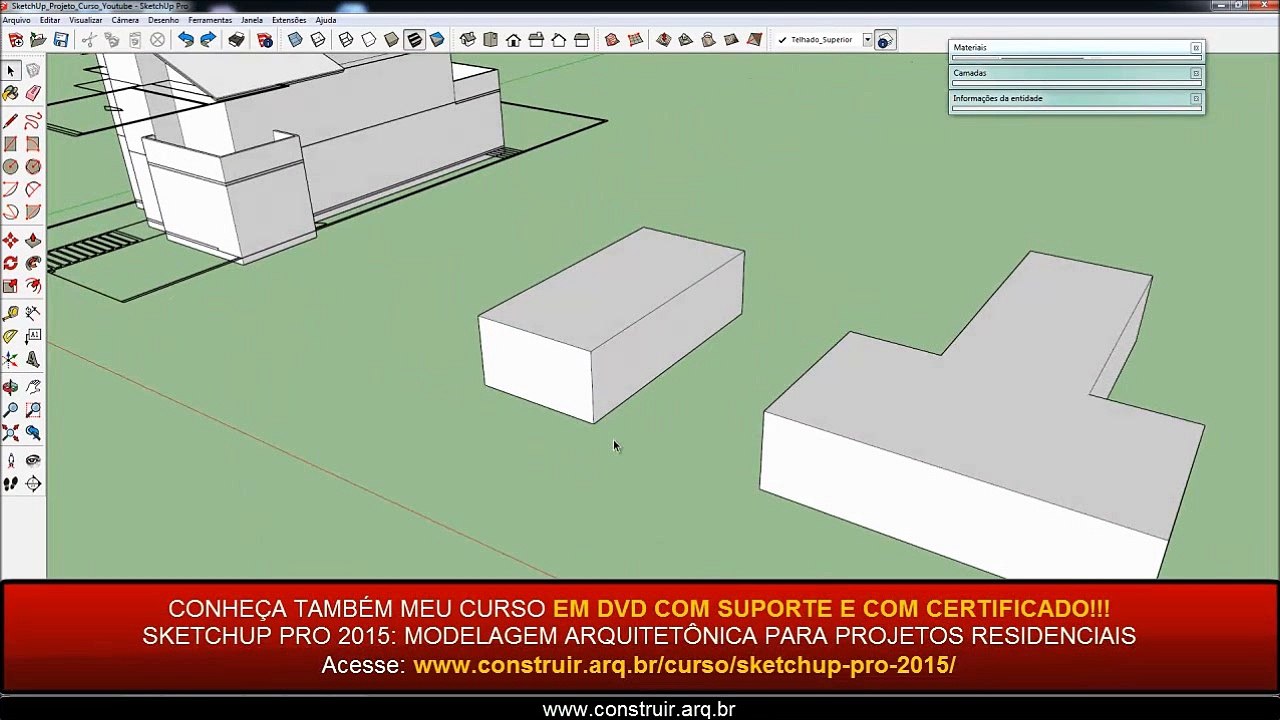Viewport: 1280px width, 720px height.
Task: Open the Extensões menu
Action: (x=289, y=20)
